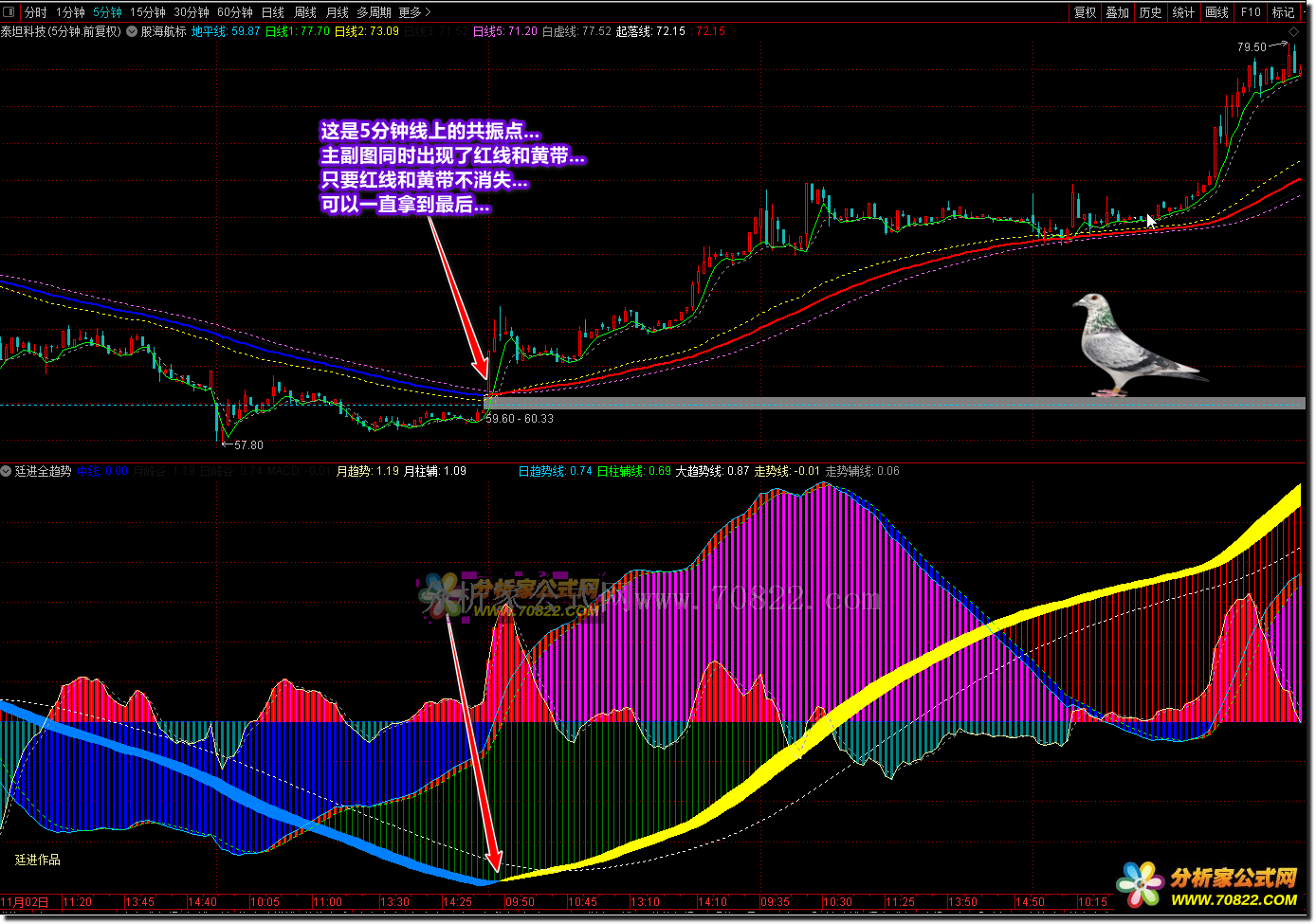Click the stock title 泰坦科技(5分钟.前复权)
Screen dimensions: 1316x924
tap(61, 31)
